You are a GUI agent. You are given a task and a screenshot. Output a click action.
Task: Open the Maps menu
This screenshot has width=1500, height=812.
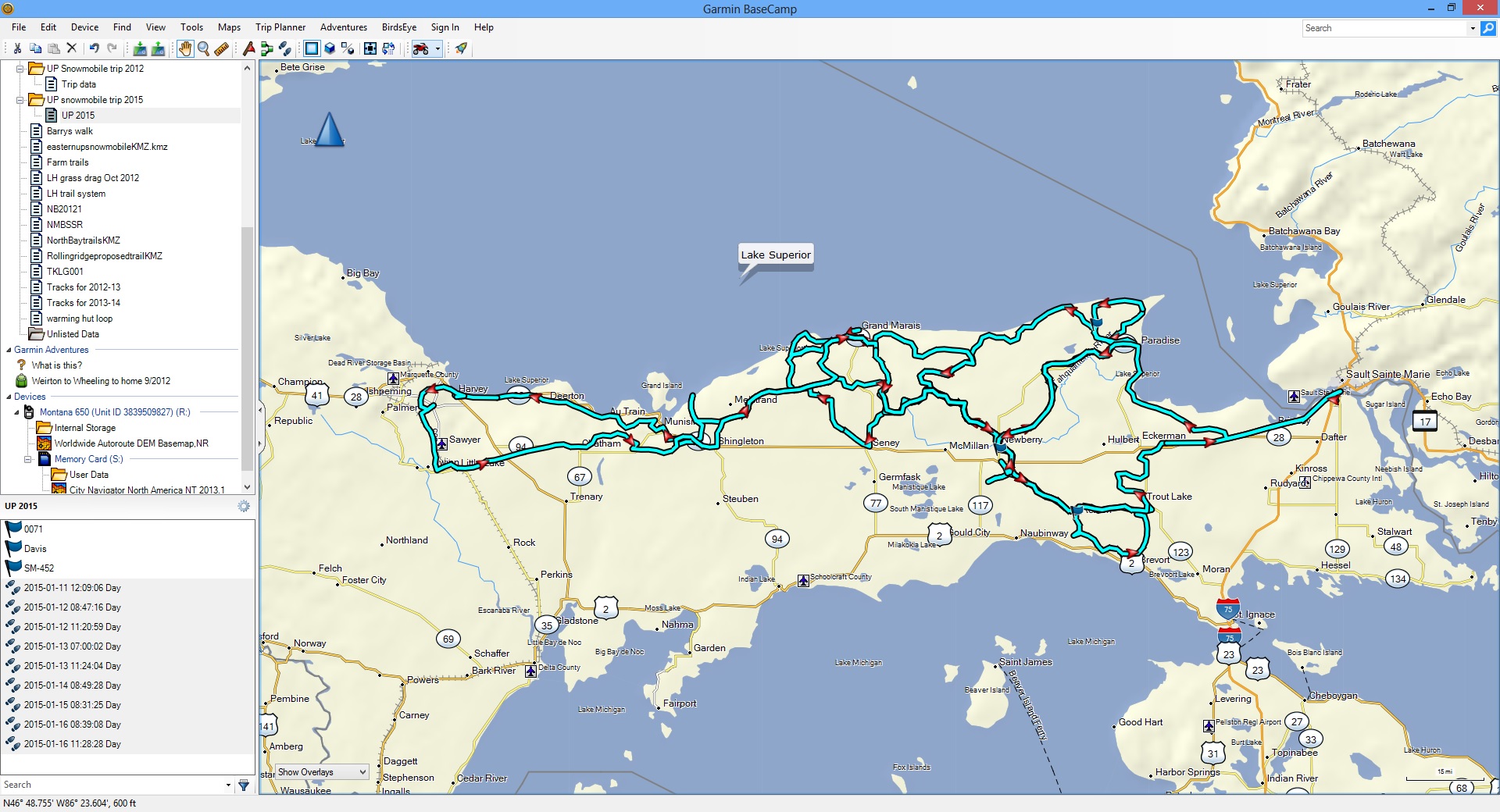[229, 27]
